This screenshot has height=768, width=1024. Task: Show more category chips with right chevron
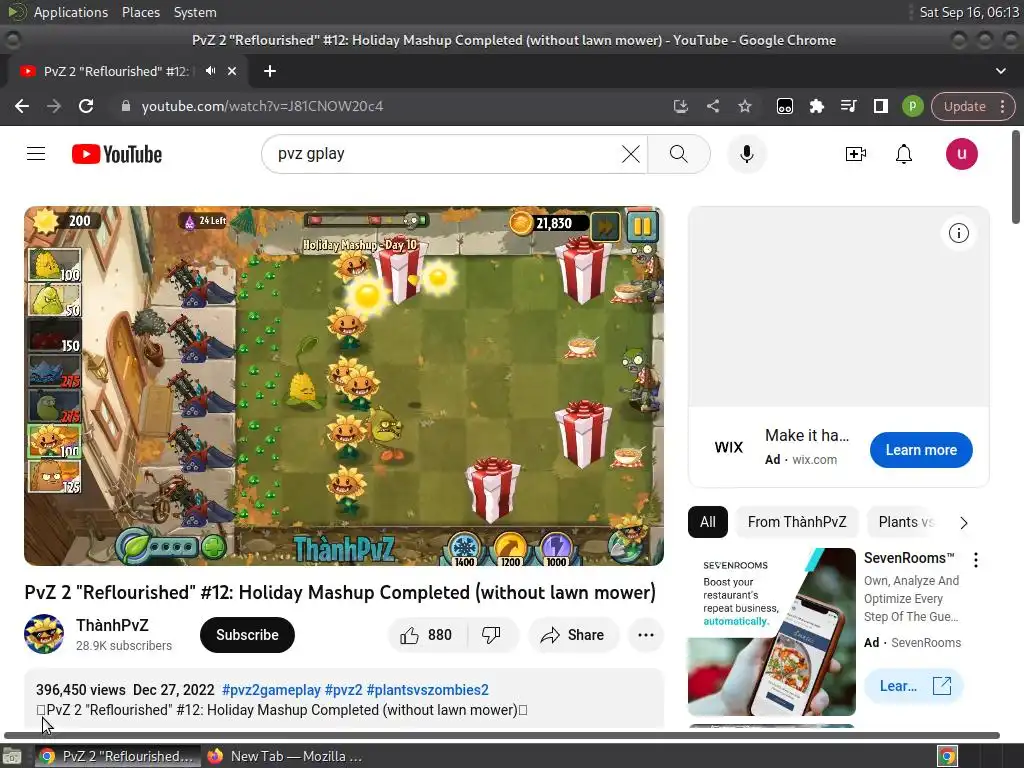[x=963, y=522]
